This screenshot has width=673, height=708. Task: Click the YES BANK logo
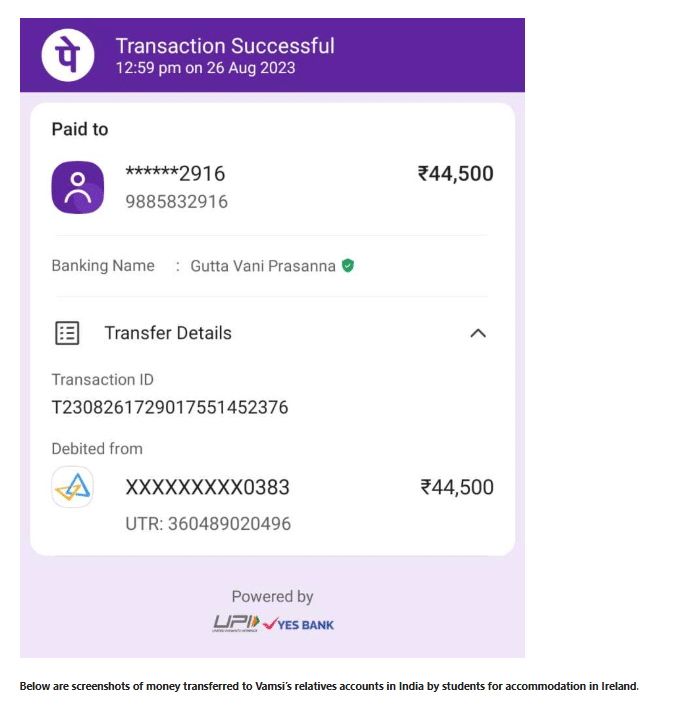click(299, 625)
